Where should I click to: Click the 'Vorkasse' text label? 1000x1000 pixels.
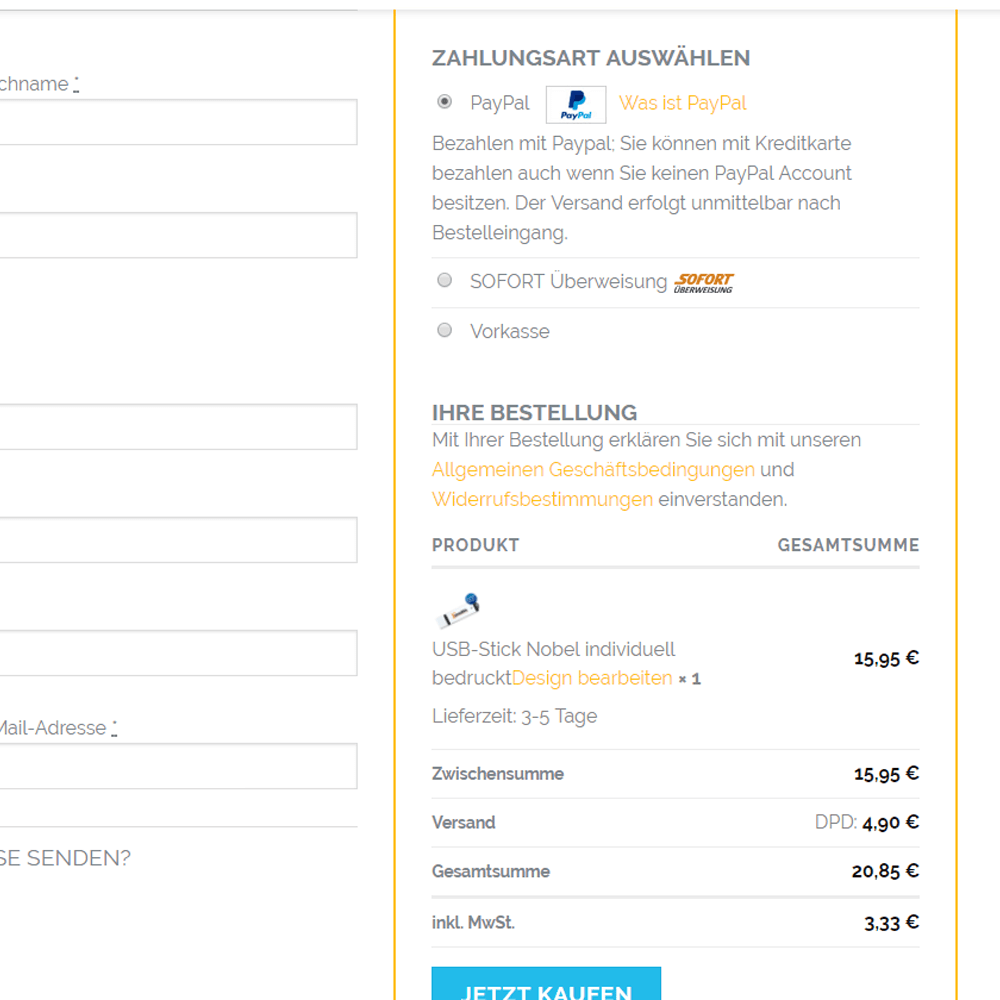(510, 332)
